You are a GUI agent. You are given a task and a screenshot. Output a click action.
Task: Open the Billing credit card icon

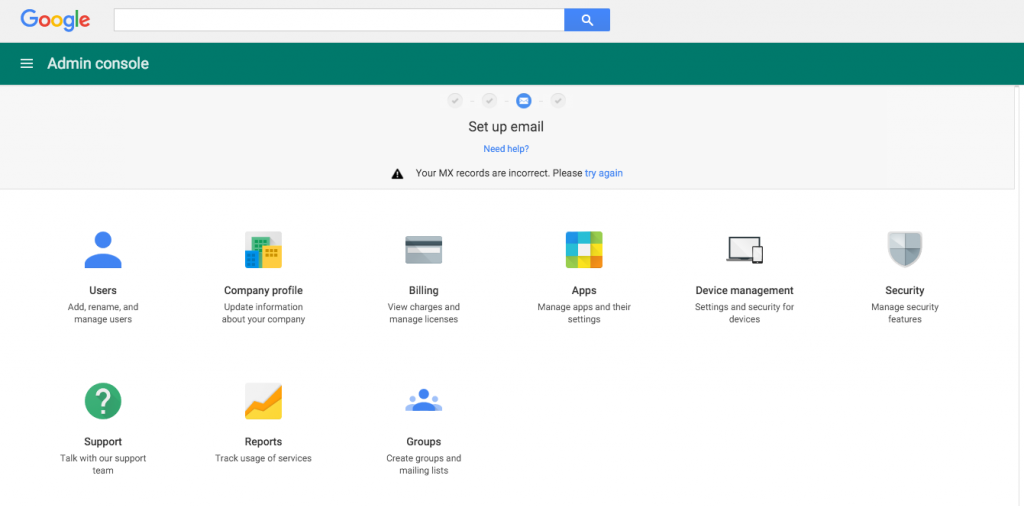424,249
